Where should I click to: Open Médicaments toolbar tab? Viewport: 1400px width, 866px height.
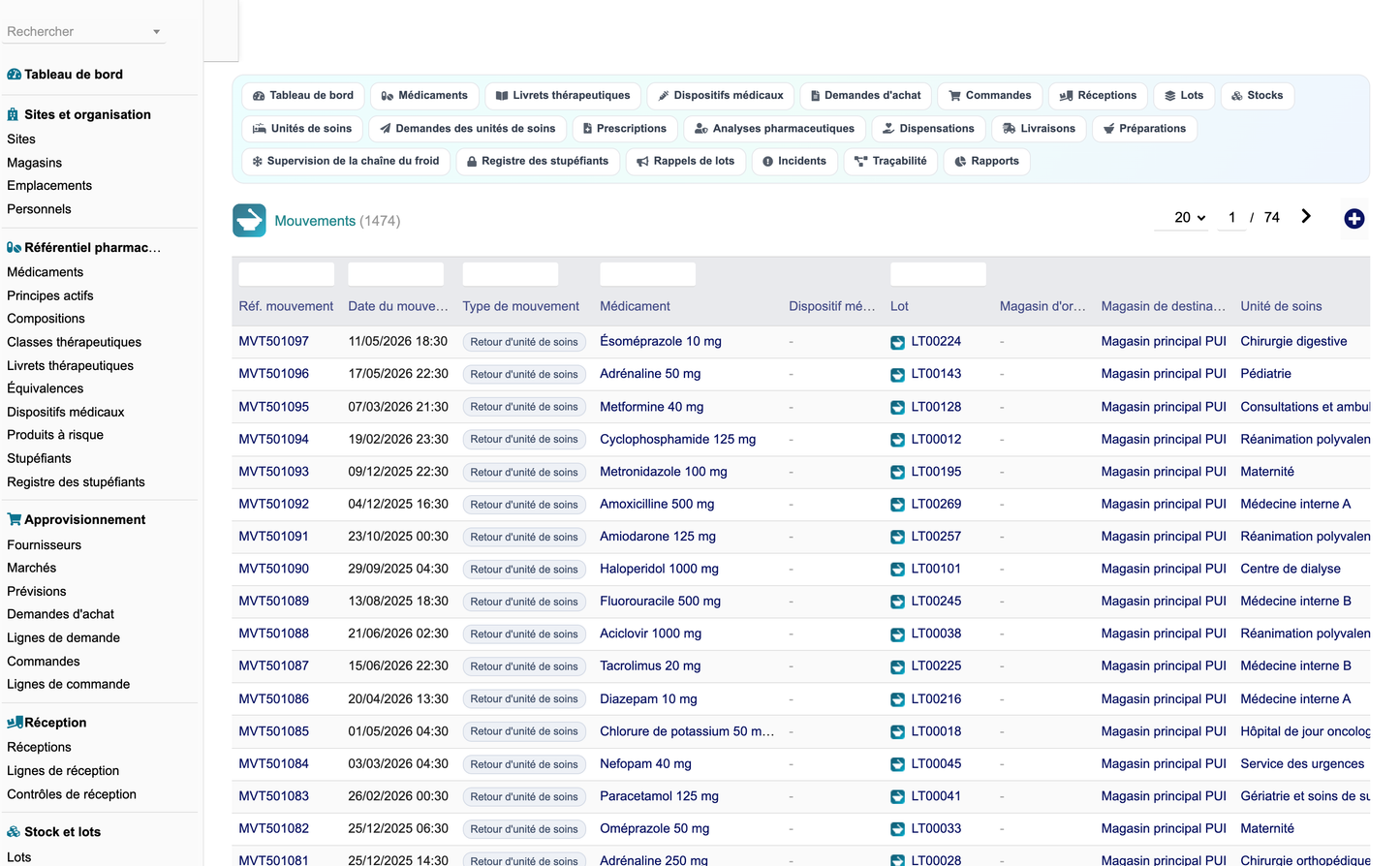click(x=424, y=96)
